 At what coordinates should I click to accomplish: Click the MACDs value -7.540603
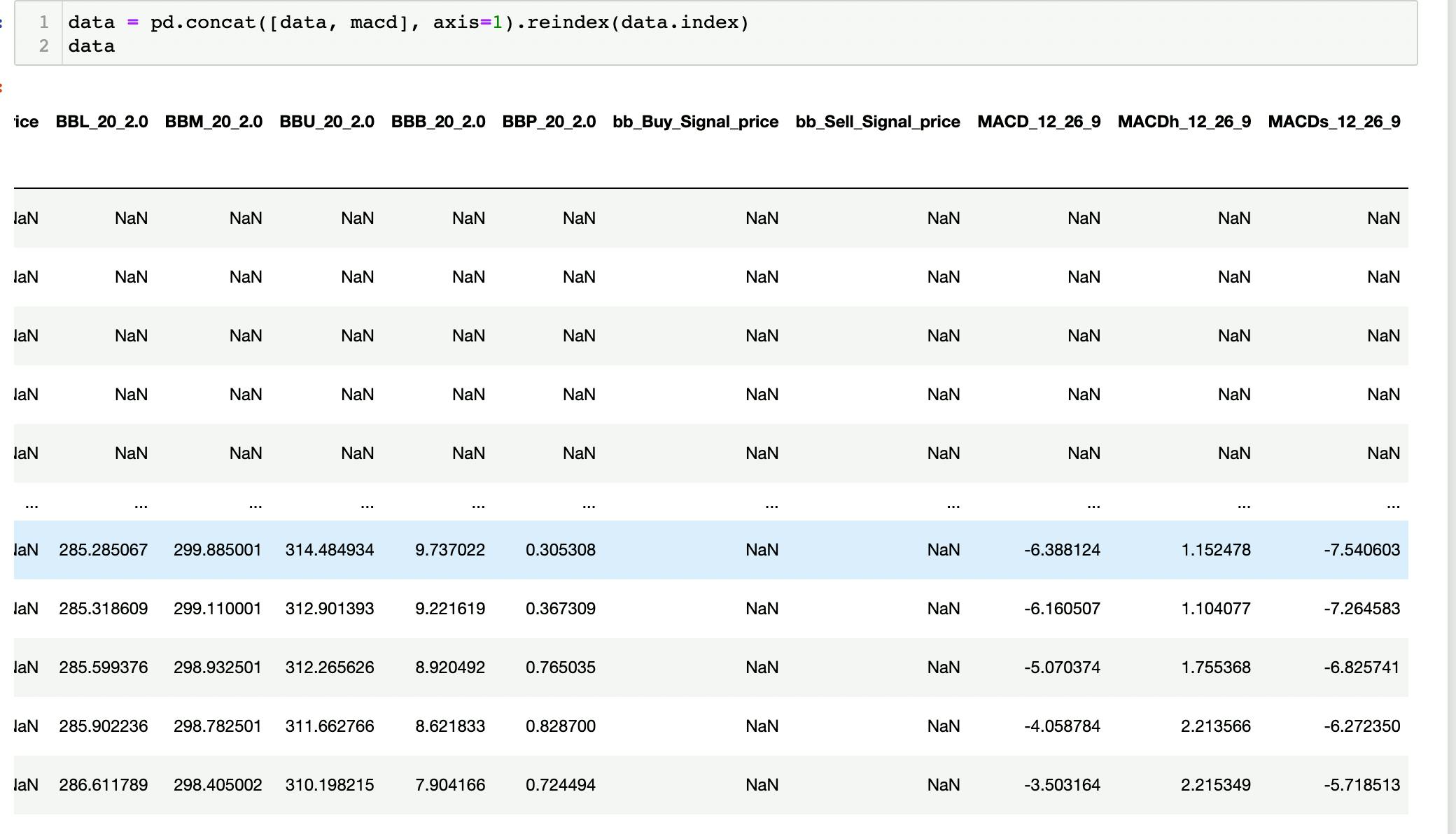click(x=1362, y=550)
